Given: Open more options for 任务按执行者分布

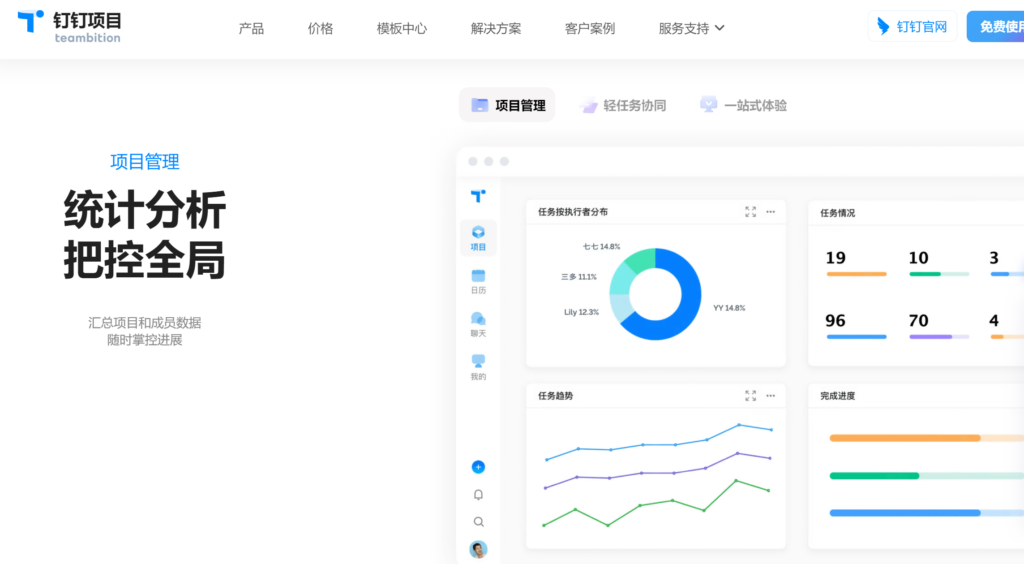Looking at the screenshot, I should [771, 212].
